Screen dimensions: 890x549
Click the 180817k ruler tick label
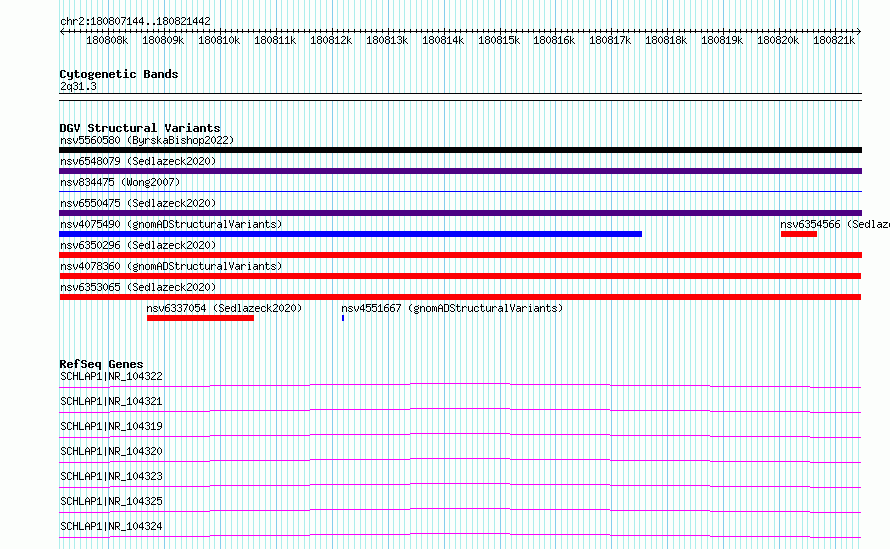point(610,41)
